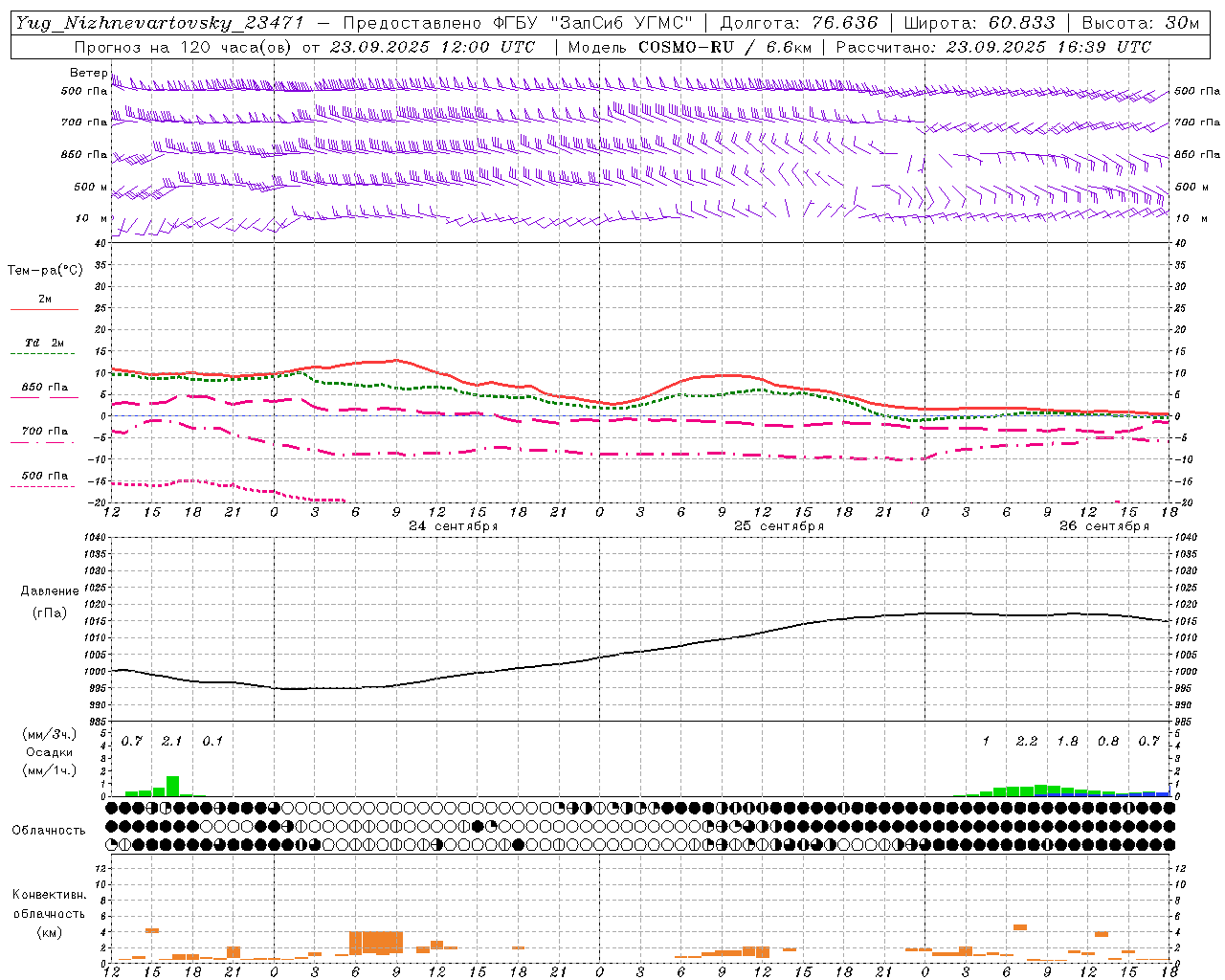Click the 0.1 precipitation total value

click(x=212, y=741)
